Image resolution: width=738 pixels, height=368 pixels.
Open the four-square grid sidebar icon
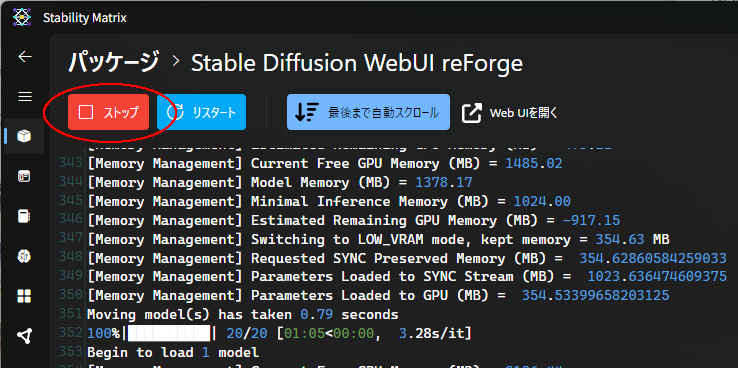(x=24, y=296)
